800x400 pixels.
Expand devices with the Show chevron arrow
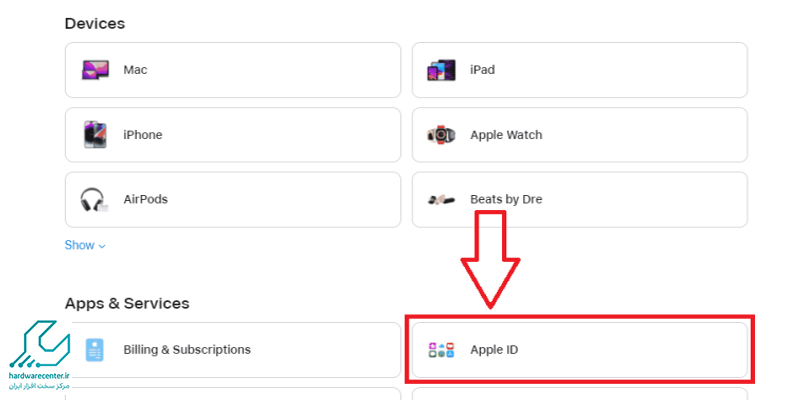tap(102, 246)
